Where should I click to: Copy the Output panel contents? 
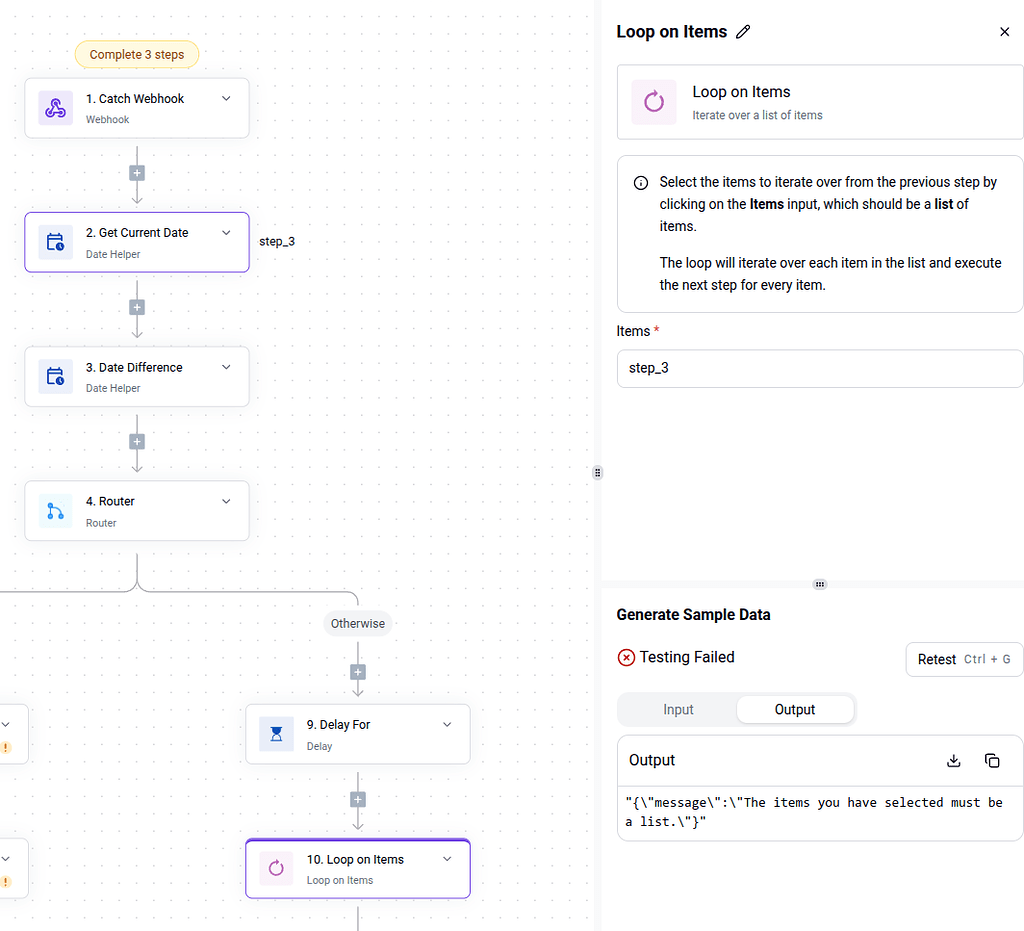click(x=992, y=760)
